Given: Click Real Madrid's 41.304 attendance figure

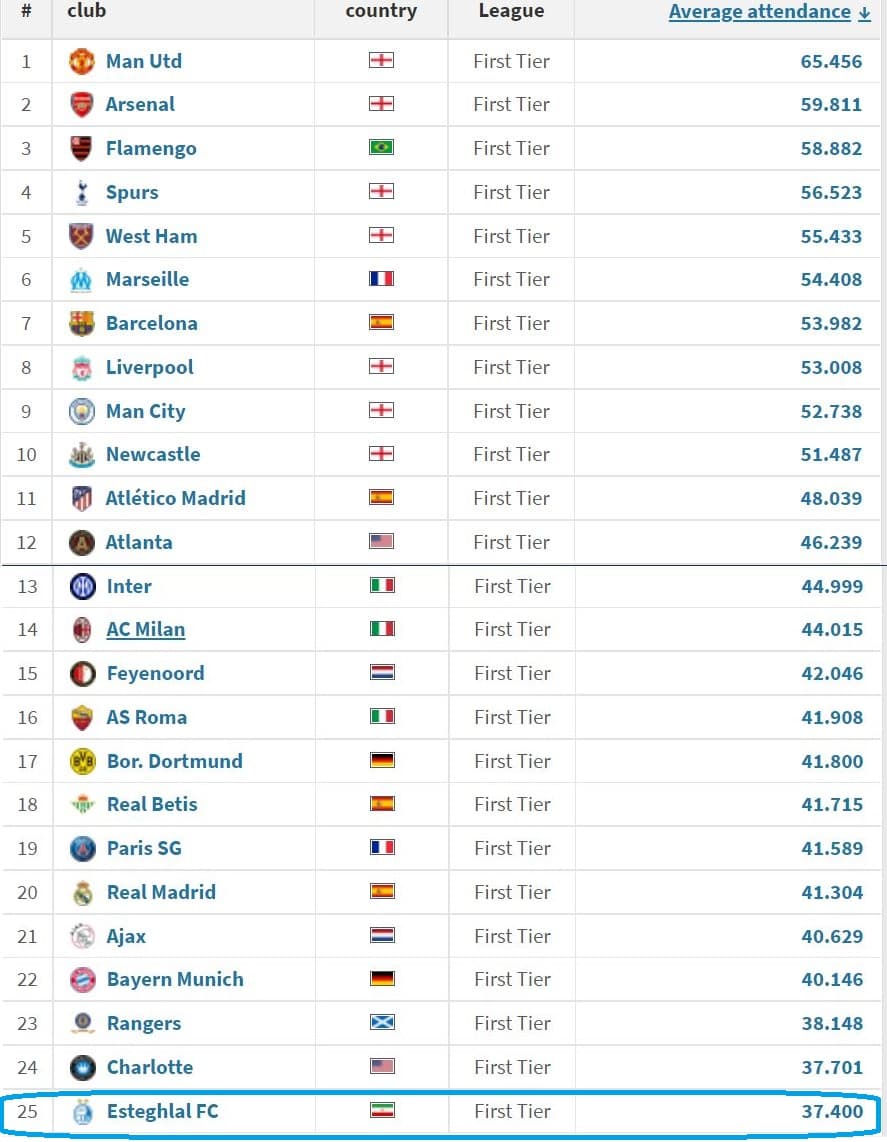Looking at the screenshot, I should [832, 892].
